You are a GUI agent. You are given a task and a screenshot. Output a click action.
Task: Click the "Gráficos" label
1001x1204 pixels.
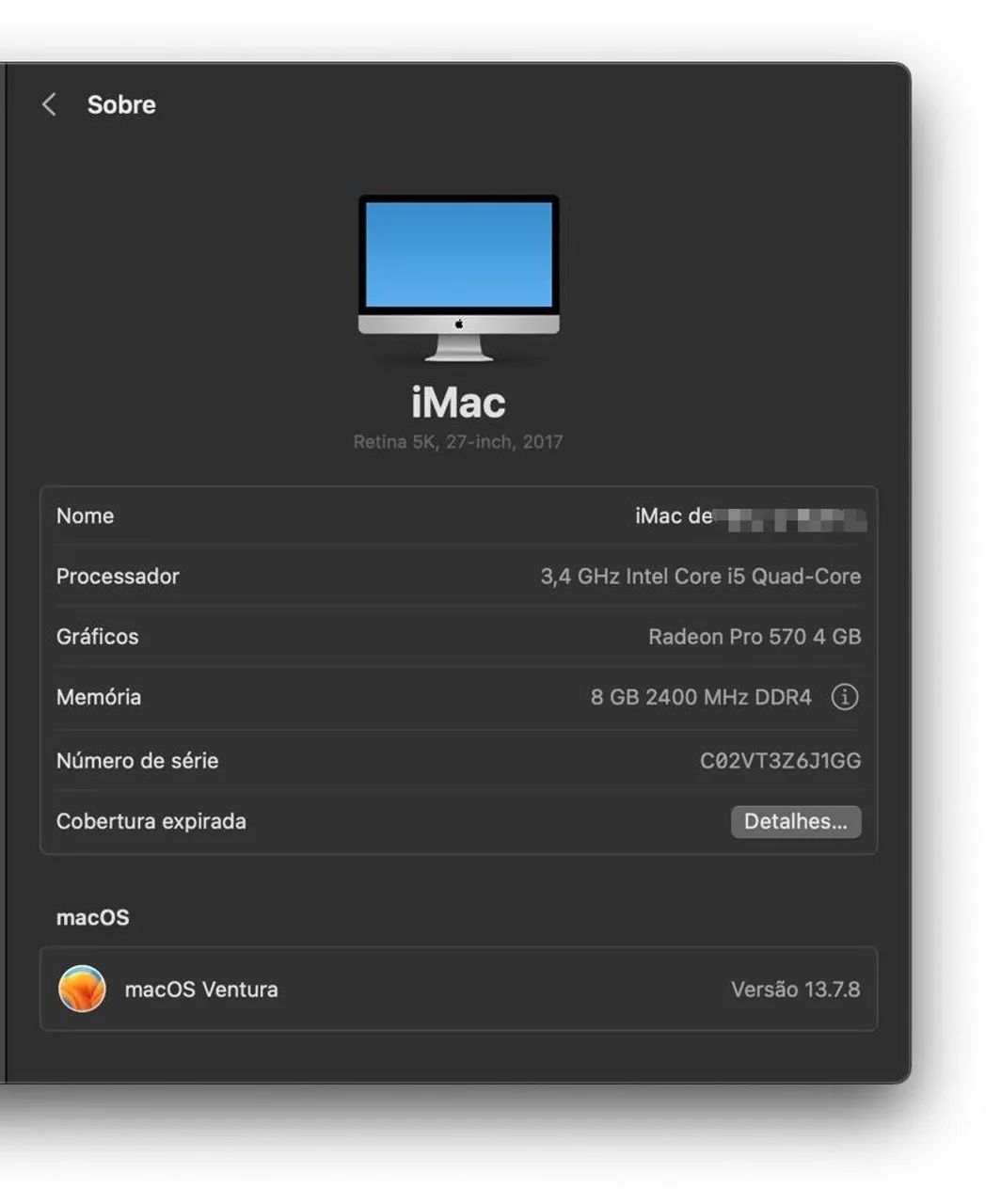point(97,637)
